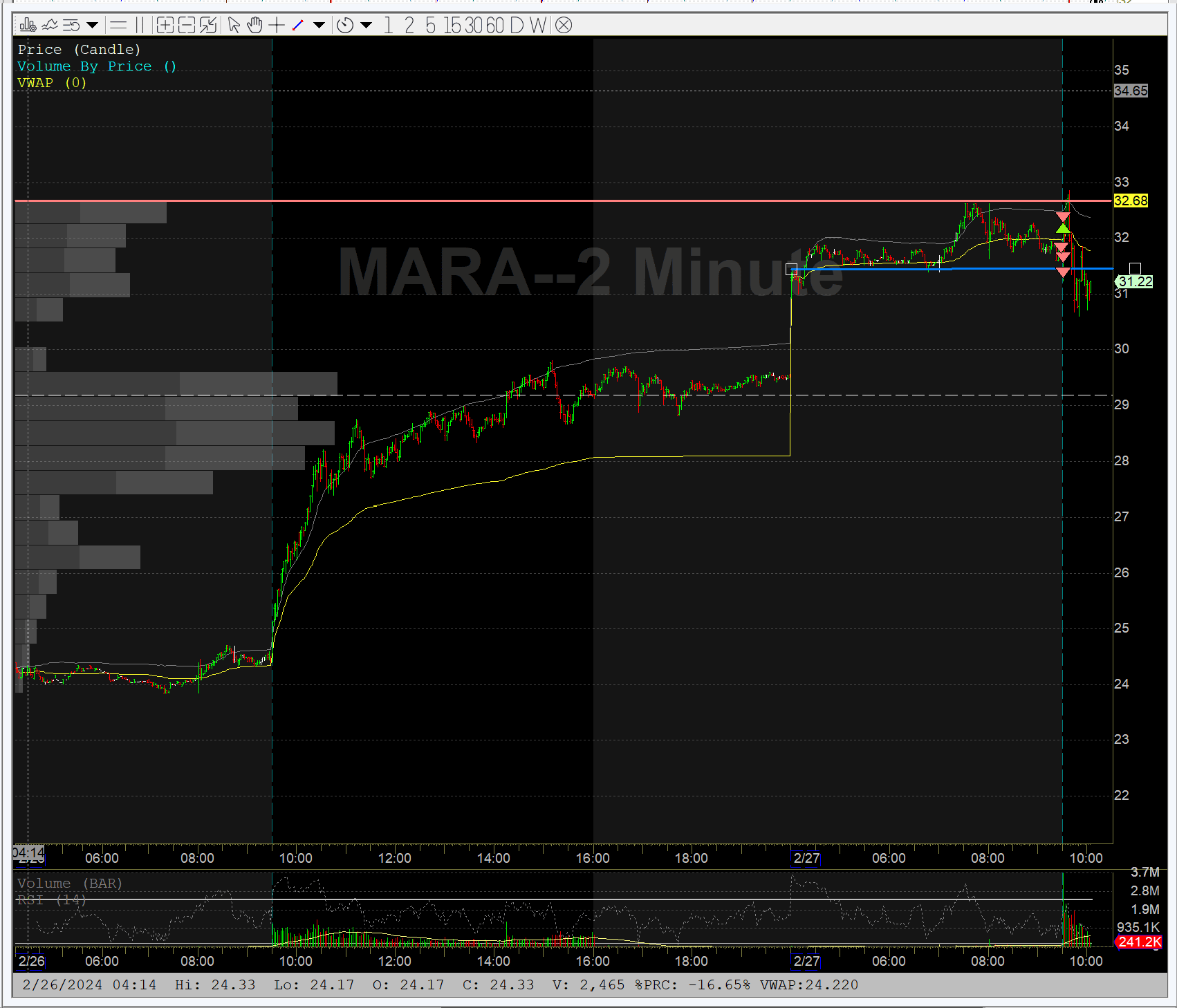Click the VWAP (0) legend label
Image resolution: width=1177 pixels, height=1008 pixels.
[52, 83]
